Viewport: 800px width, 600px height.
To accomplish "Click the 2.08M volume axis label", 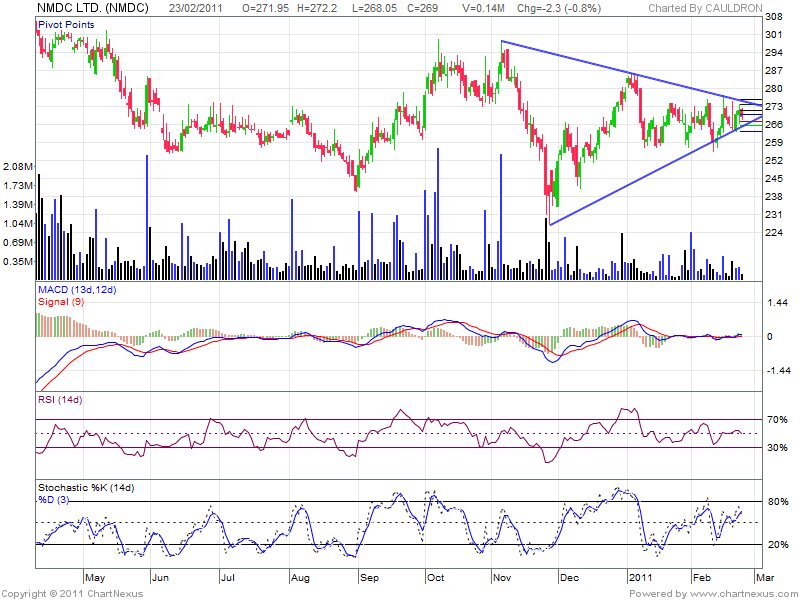I will [x=17, y=166].
